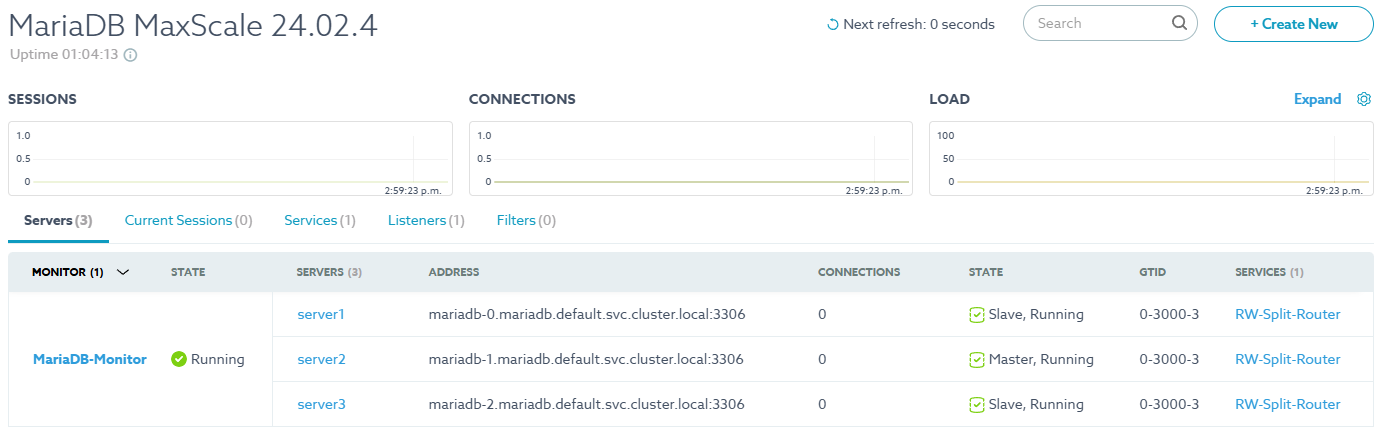Image resolution: width=1387 pixels, height=429 pixels.
Task: Click the Sessions graph area
Action: [x=230, y=158]
